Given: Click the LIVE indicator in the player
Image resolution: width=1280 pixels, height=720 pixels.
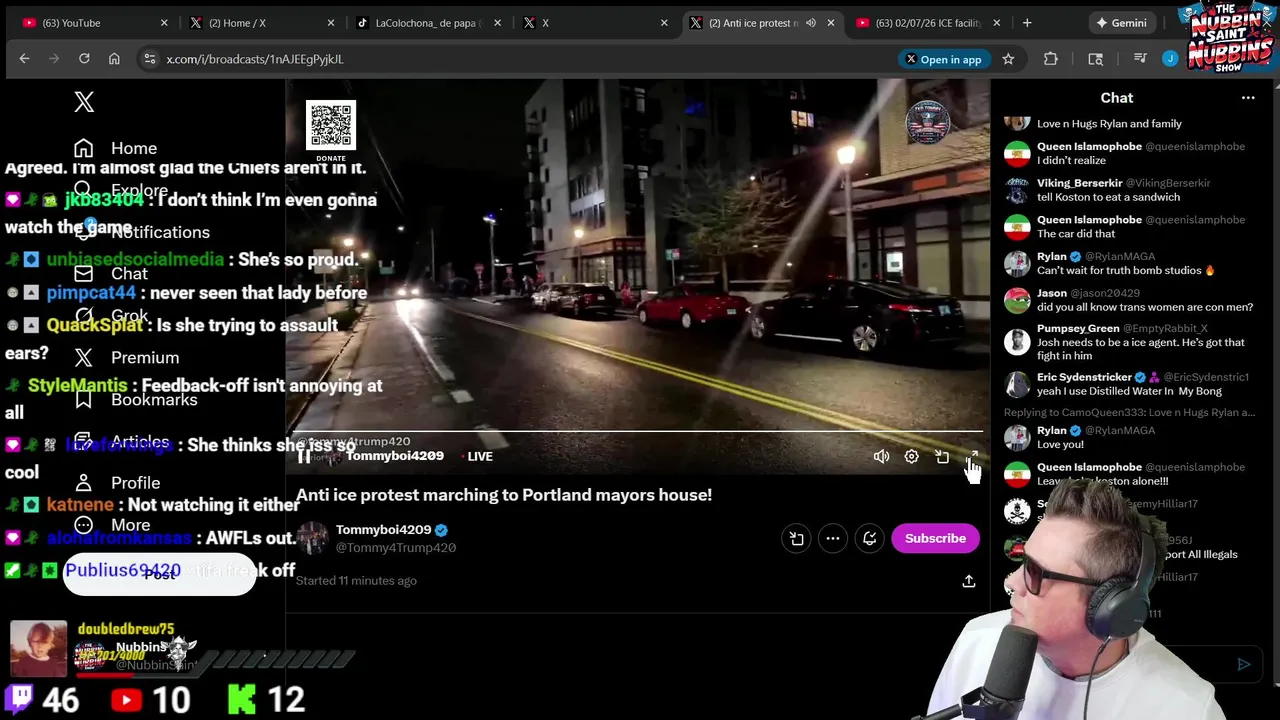Looking at the screenshot, I should click(478, 456).
